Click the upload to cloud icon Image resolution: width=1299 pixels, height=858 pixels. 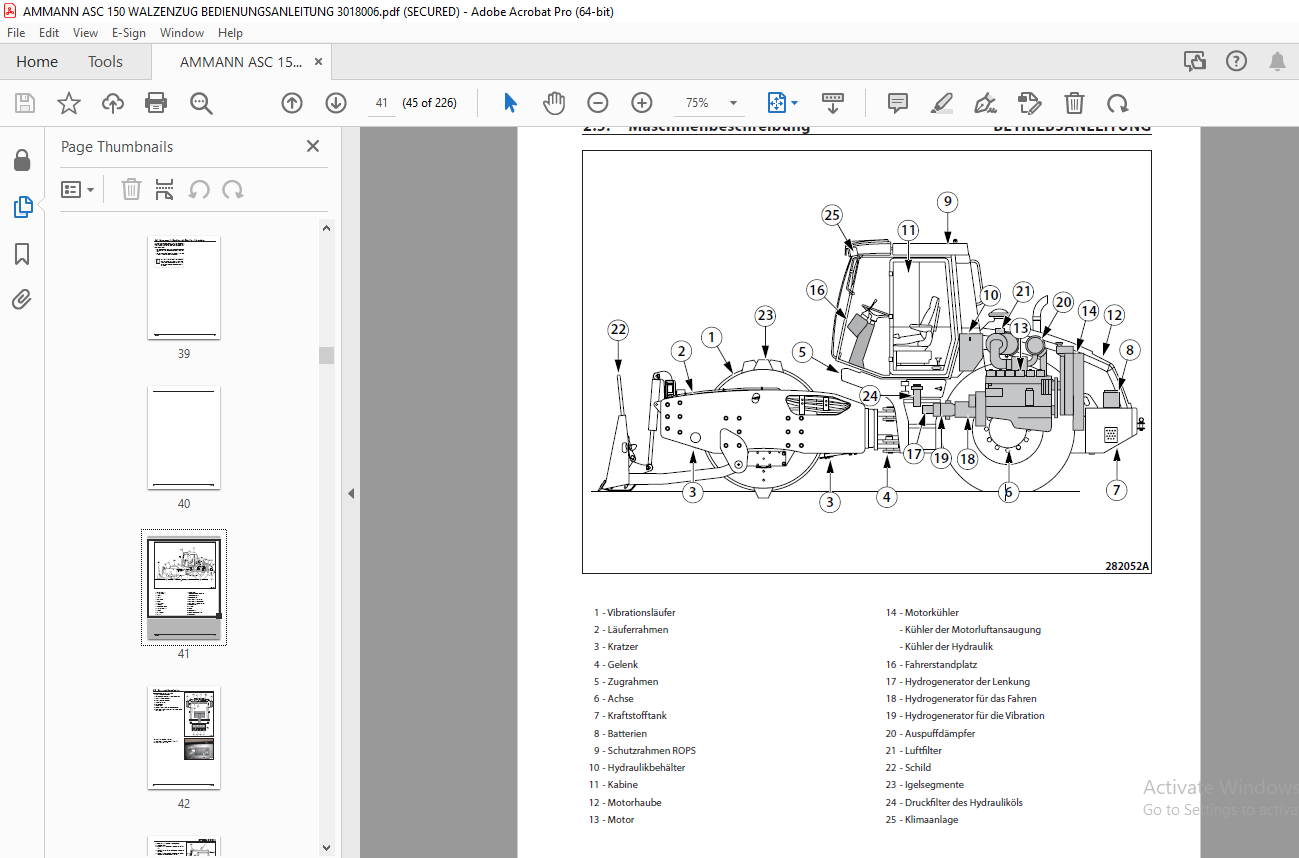coord(112,103)
